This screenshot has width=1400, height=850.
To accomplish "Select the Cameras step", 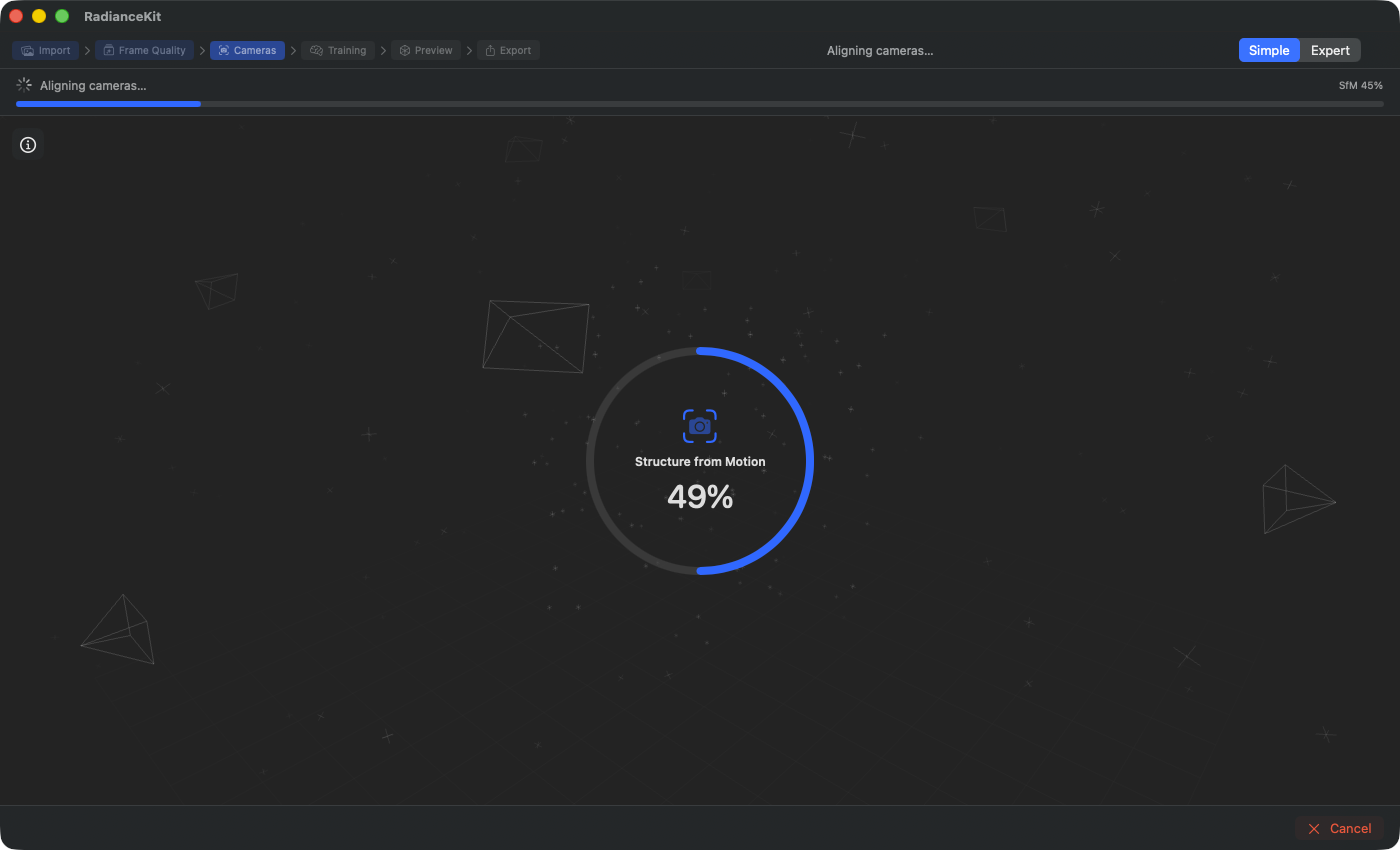I will click(x=247, y=50).
